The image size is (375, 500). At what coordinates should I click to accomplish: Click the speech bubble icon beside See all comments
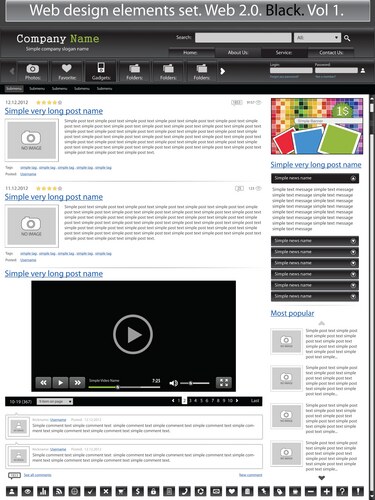click(14, 475)
